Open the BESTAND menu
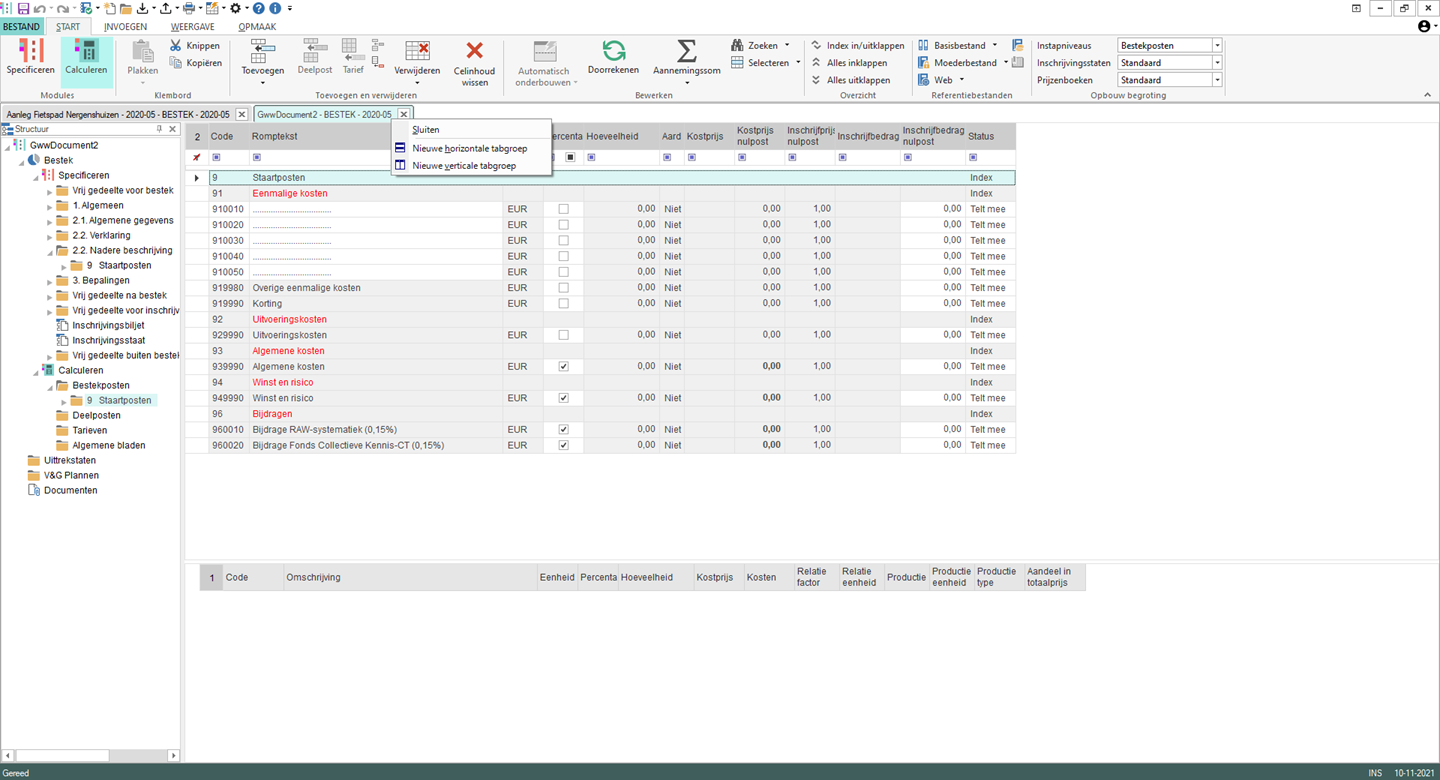Image resolution: width=1440 pixels, height=780 pixels. tap(22, 27)
